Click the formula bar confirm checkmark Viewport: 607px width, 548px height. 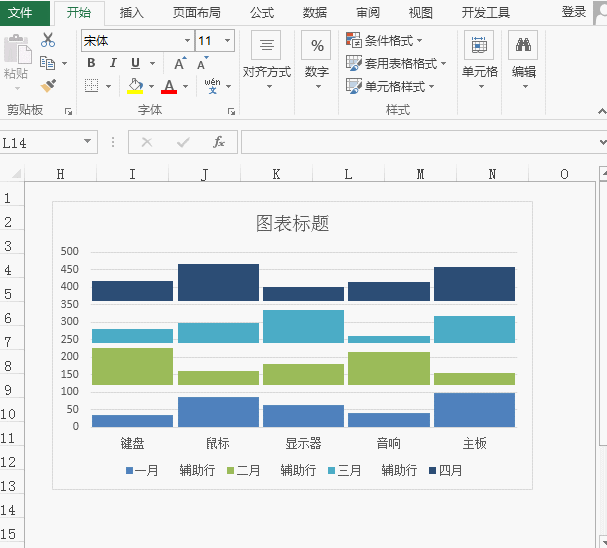pyautogui.click(x=183, y=142)
